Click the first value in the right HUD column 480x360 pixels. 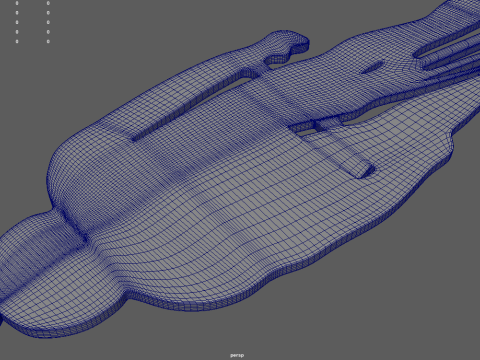[48, 3]
